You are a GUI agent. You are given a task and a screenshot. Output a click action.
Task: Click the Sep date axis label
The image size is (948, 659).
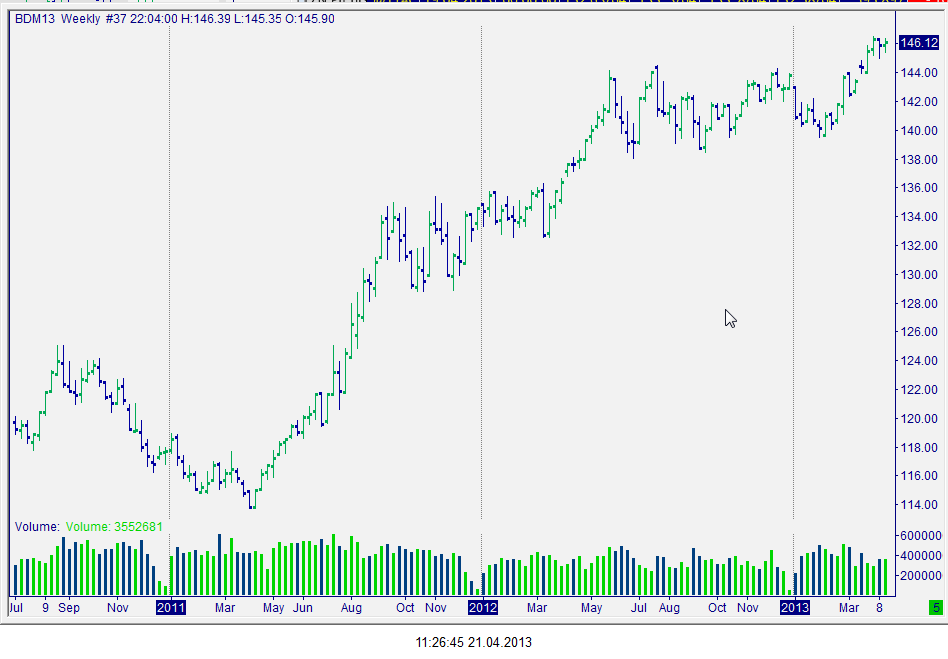click(x=69, y=608)
